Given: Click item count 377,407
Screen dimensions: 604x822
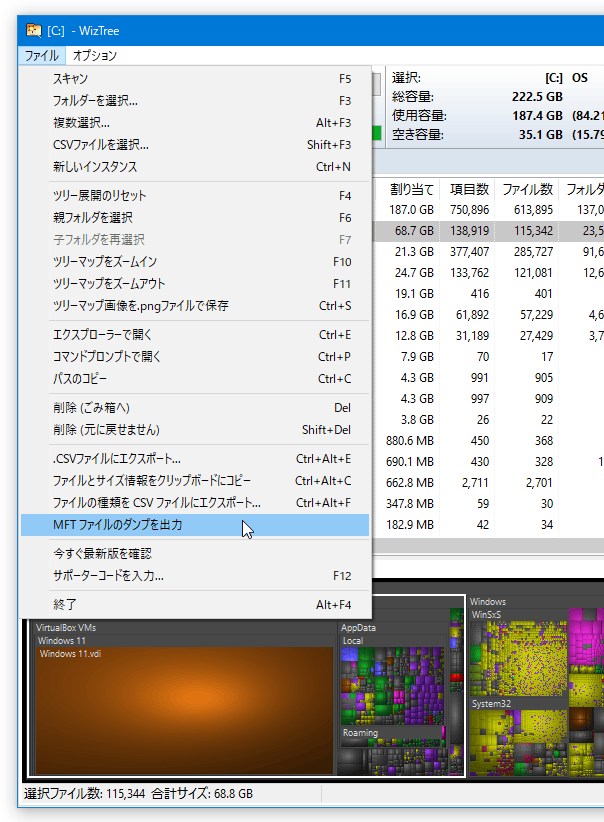Looking at the screenshot, I should pyautogui.click(x=469, y=252).
